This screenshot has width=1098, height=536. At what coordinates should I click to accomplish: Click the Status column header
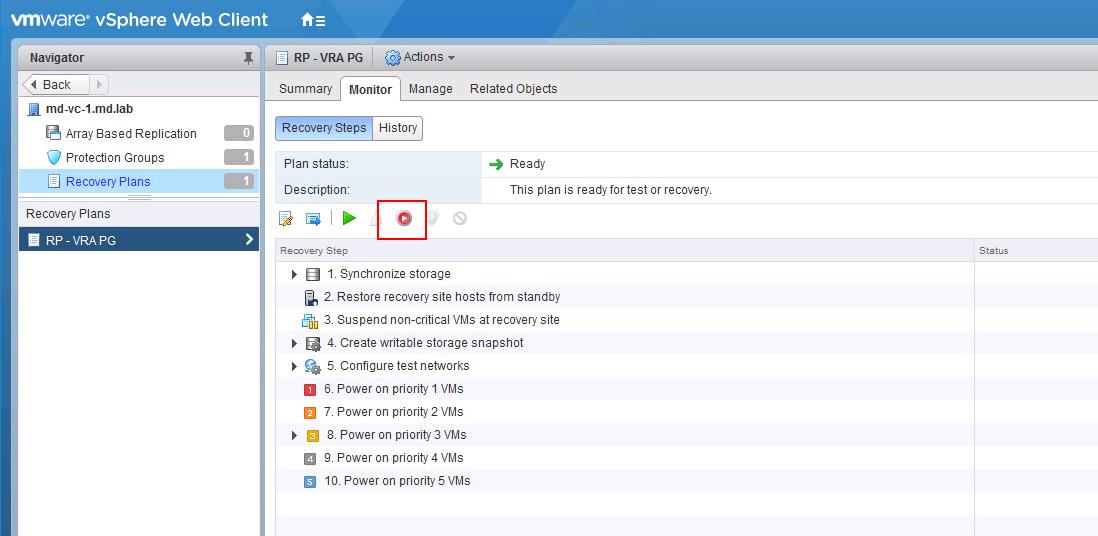point(1036,251)
